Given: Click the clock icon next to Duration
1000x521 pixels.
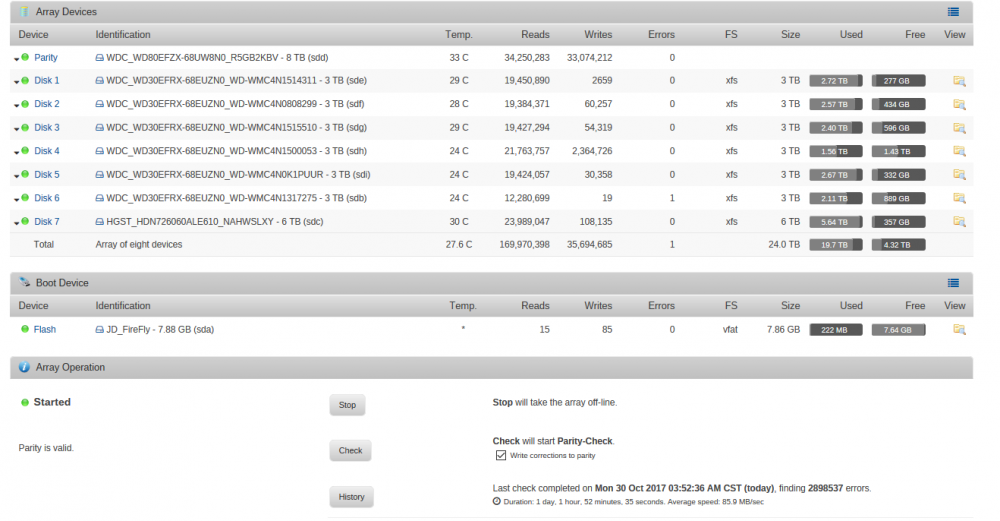Looking at the screenshot, I should pyautogui.click(x=497, y=501).
